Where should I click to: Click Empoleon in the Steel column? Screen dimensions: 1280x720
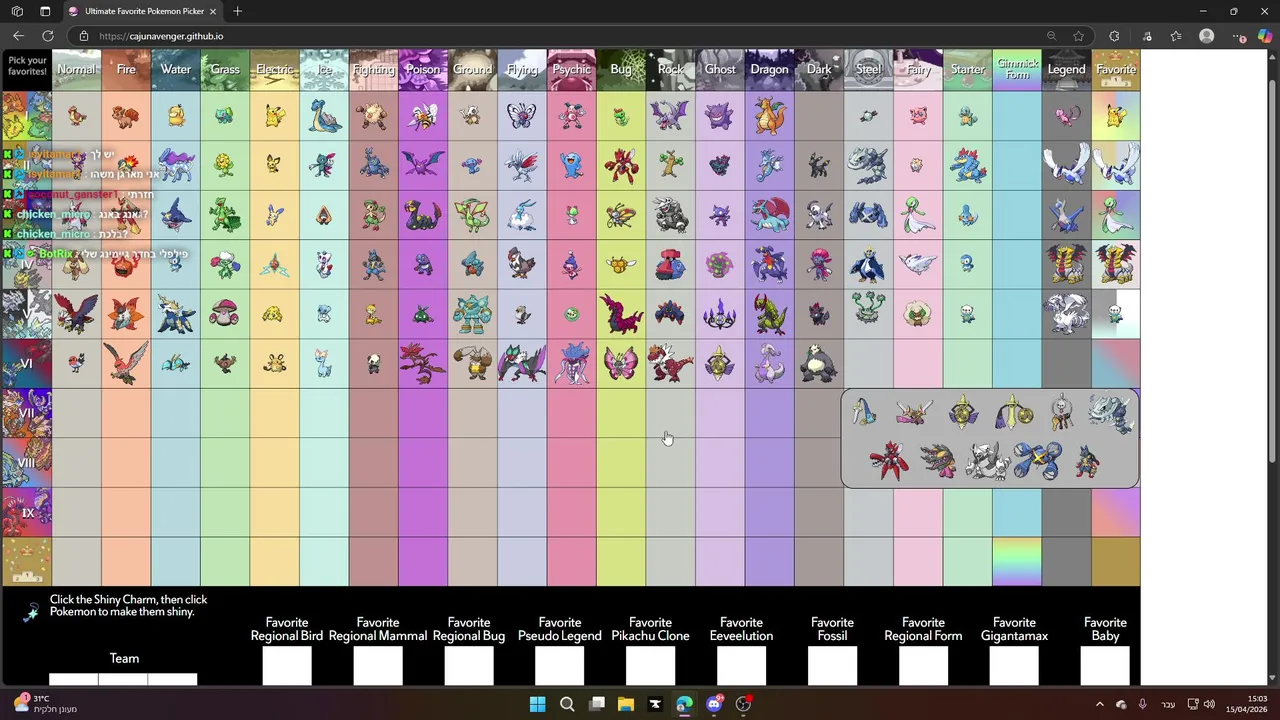pos(868,264)
